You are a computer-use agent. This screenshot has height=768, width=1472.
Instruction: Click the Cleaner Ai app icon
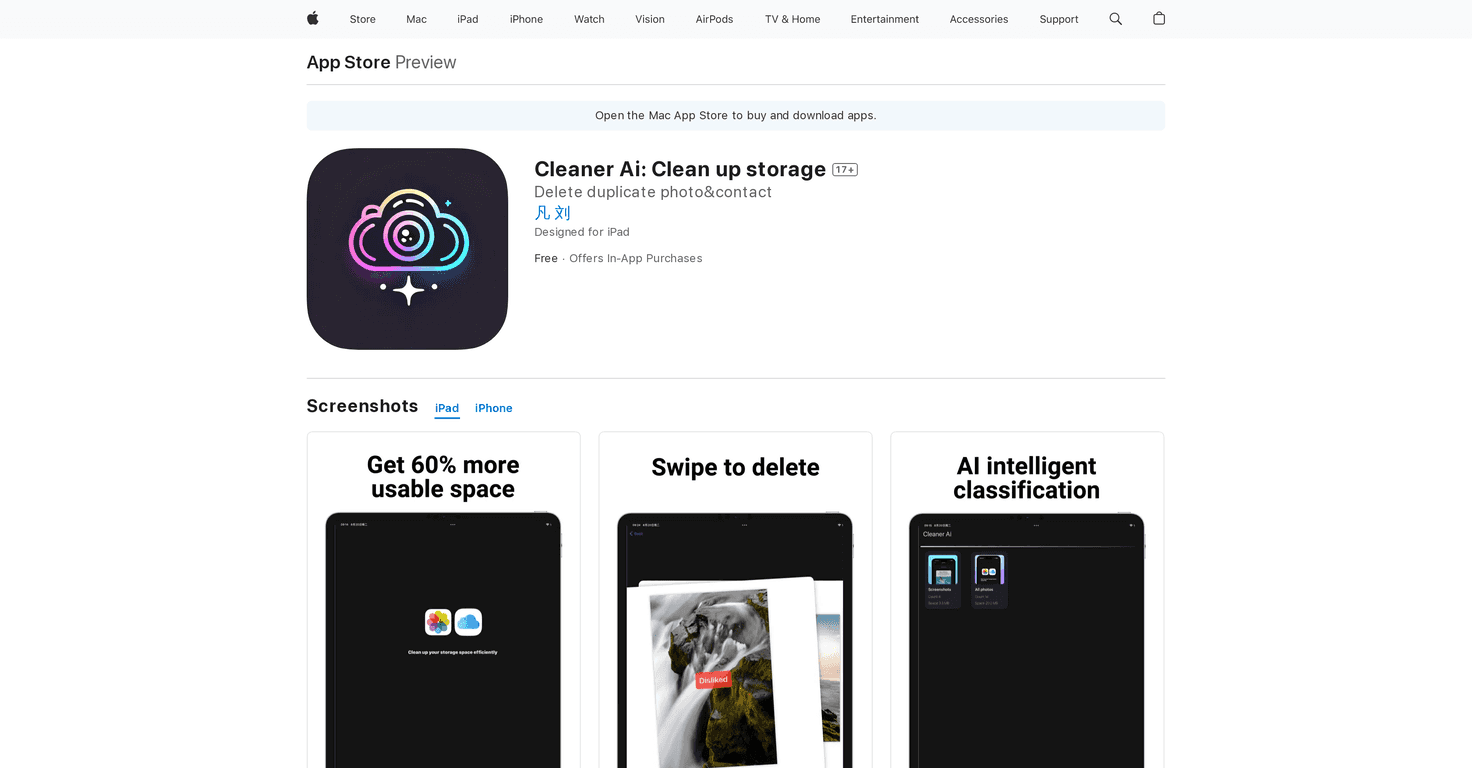[x=407, y=249]
